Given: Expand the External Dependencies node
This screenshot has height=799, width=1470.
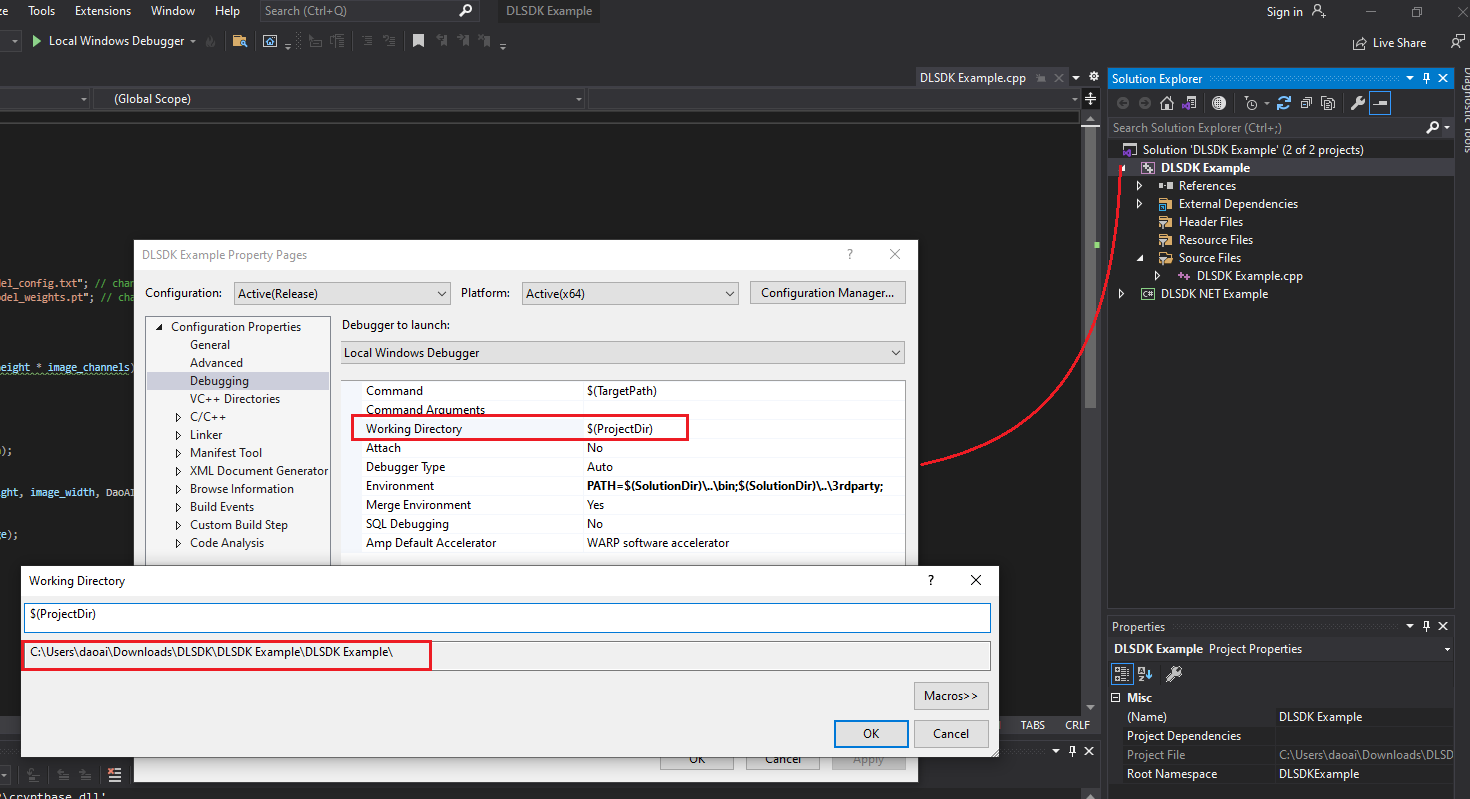Looking at the screenshot, I should 1139,204.
